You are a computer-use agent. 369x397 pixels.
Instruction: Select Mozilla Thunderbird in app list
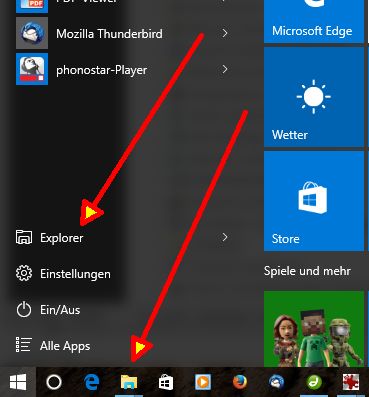tap(109, 34)
